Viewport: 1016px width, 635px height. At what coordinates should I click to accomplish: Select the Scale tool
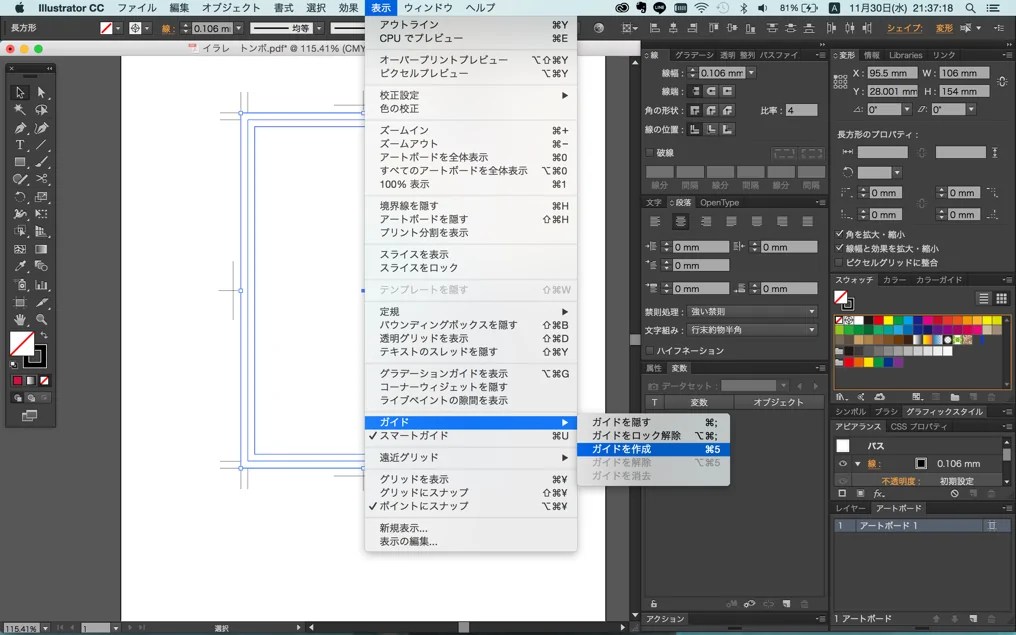pyautogui.click(x=41, y=197)
